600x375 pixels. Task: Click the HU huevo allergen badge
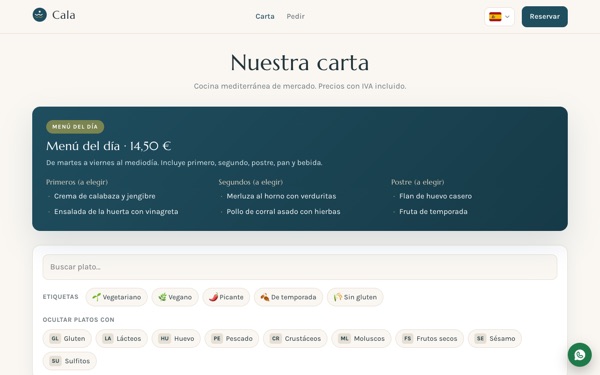tap(165, 338)
